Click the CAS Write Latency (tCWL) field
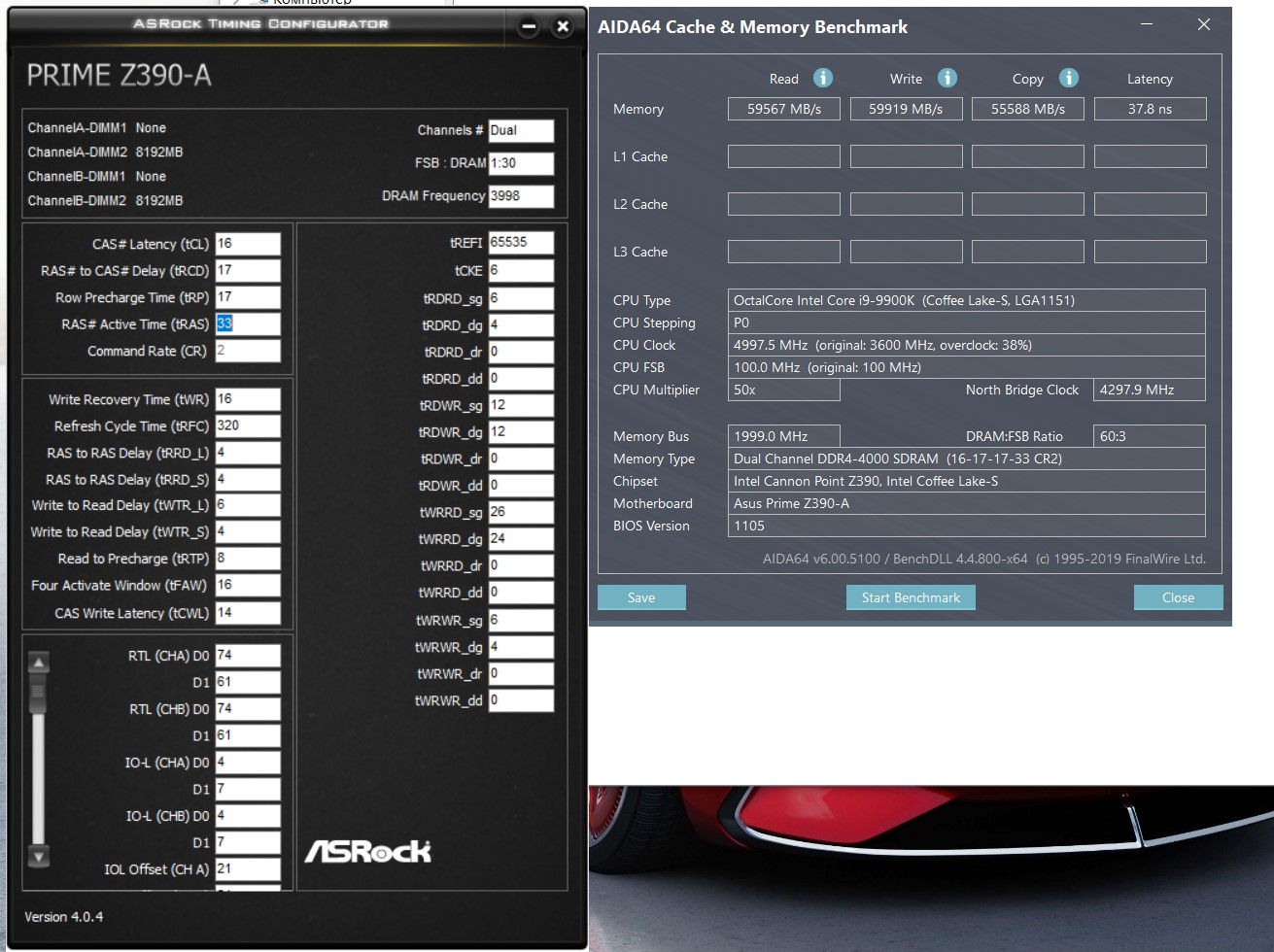The height and width of the screenshot is (952, 1274). tap(248, 613)
